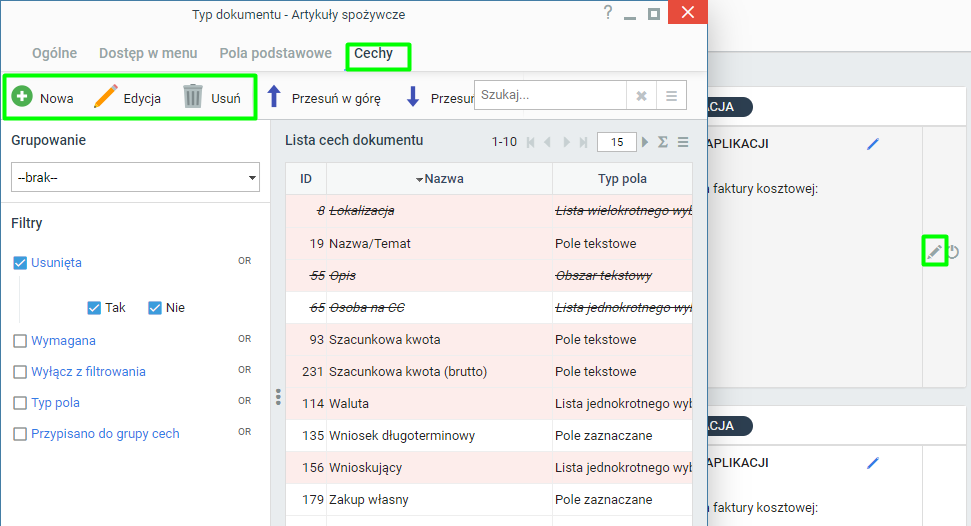Image resolution: width=971 pixels, height=526 pixels.
Task: Click the Edycja button label
Action: coord(142,99)
